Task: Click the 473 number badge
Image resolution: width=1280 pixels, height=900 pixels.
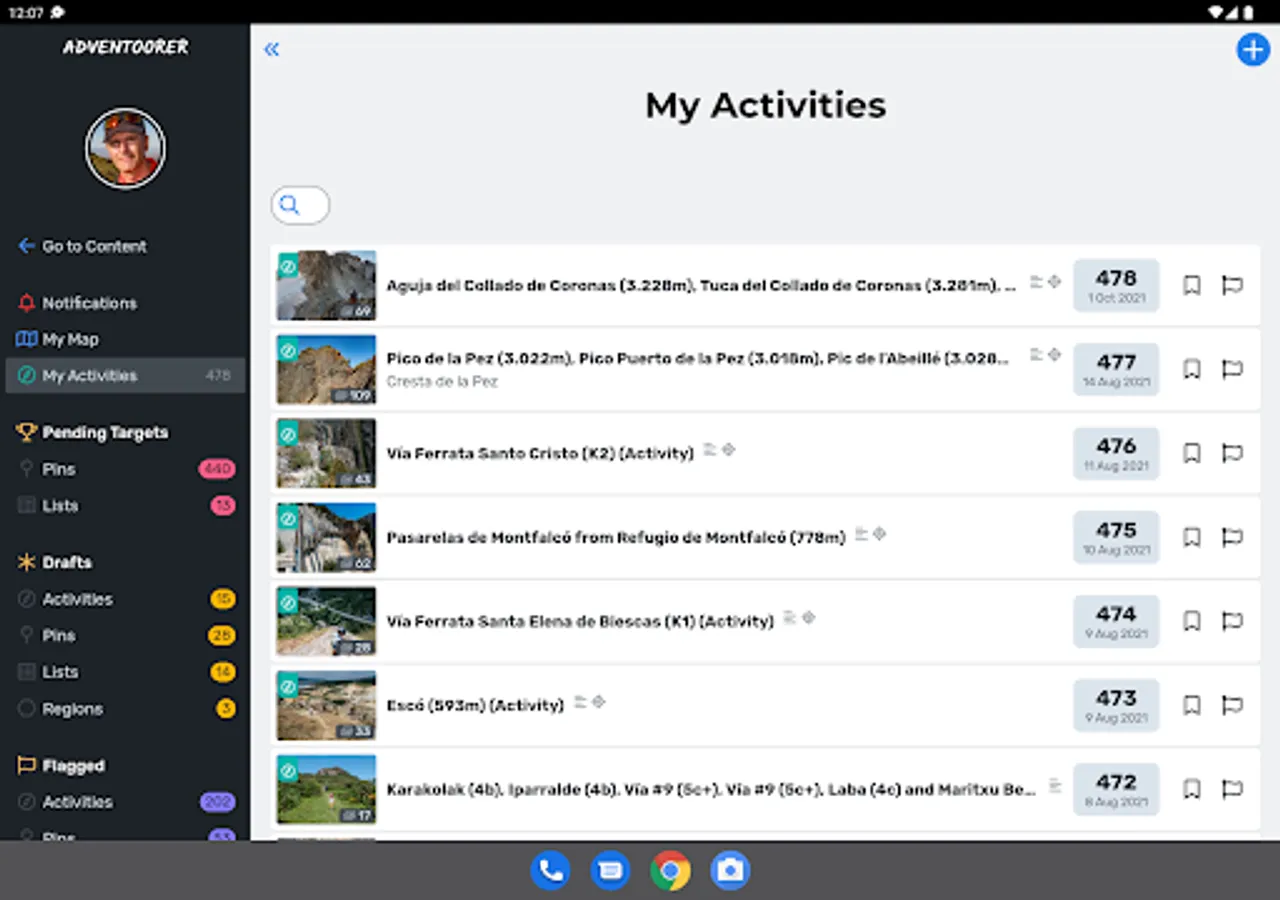Action: [1116, 705]
